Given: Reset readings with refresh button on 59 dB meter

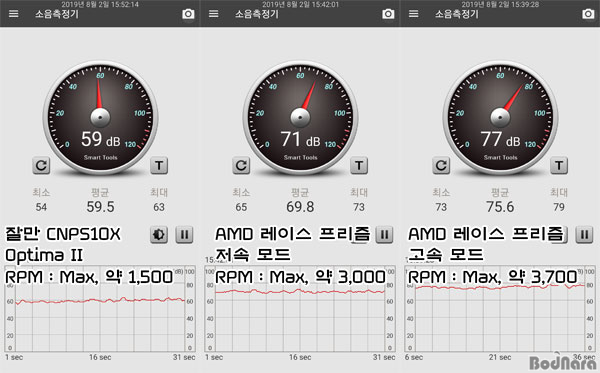Looking at the screenshot, I should (41, 165).
